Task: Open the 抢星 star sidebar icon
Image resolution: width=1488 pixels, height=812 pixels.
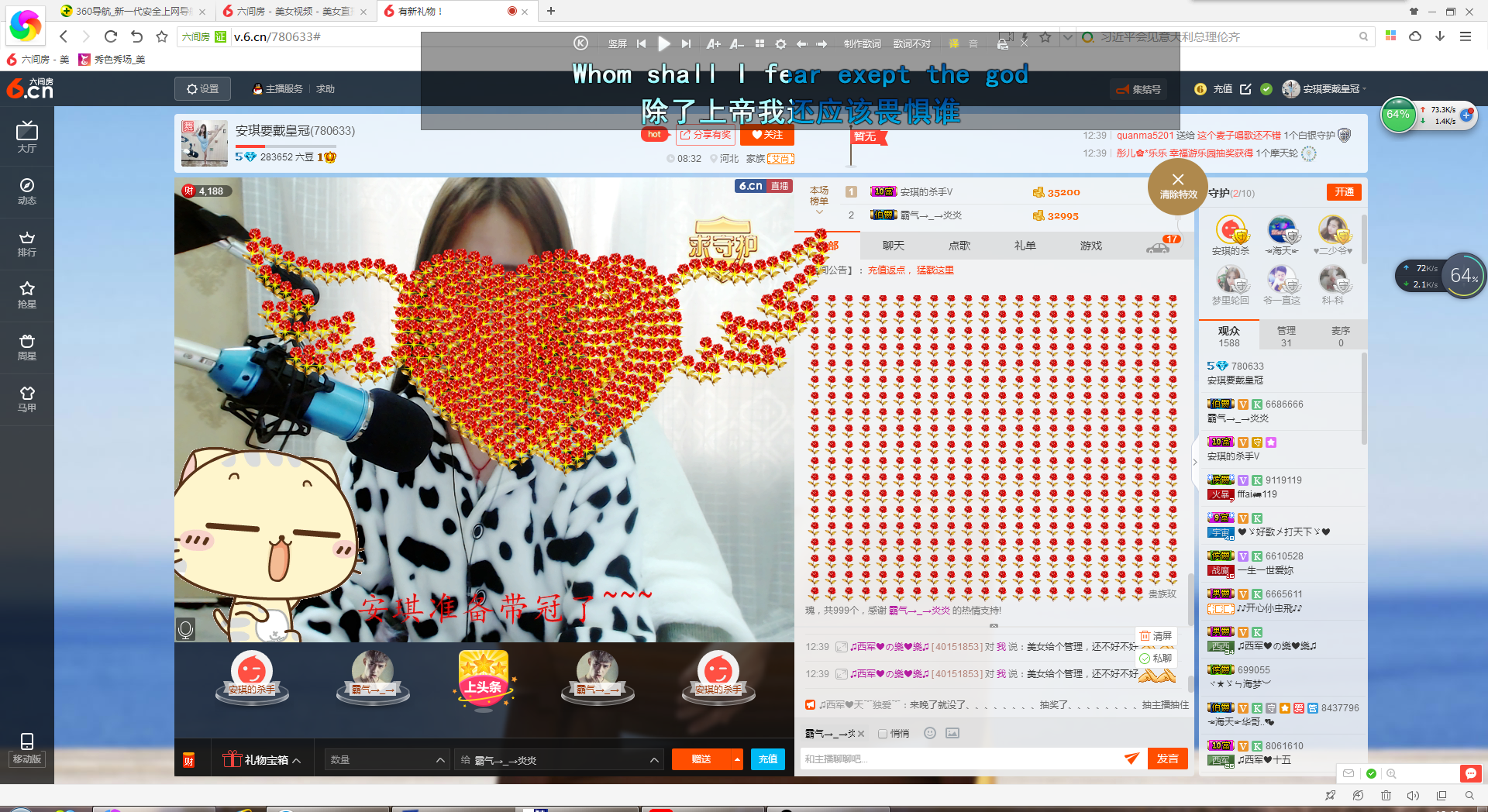Action: [x=27, y=295]
